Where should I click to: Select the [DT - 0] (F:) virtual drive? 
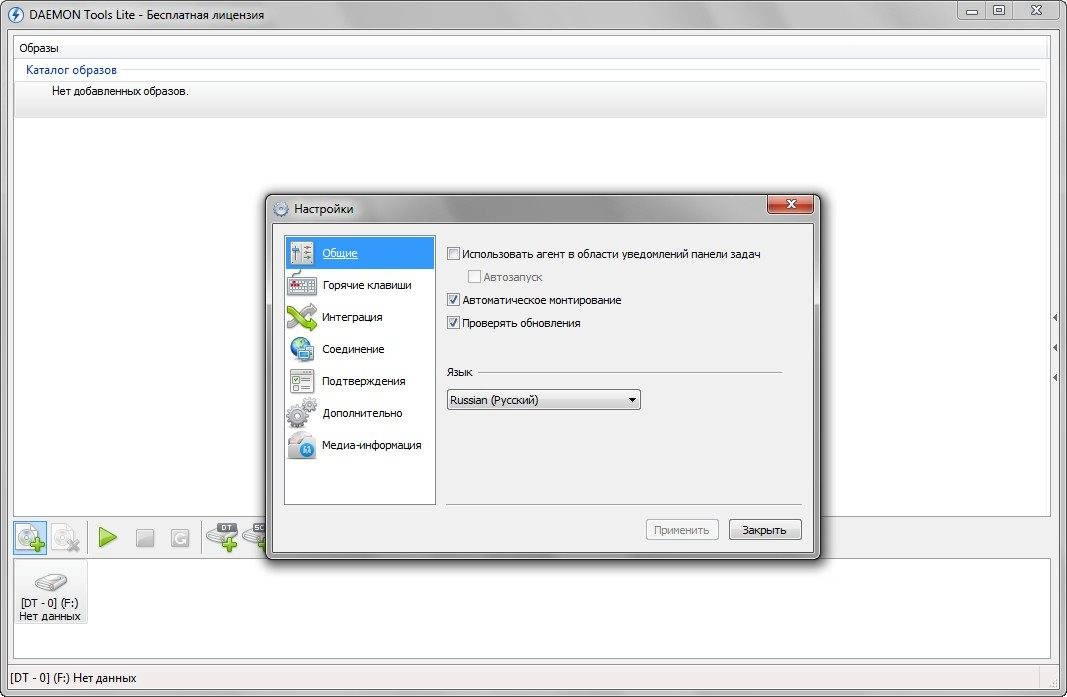click(50, 592)
